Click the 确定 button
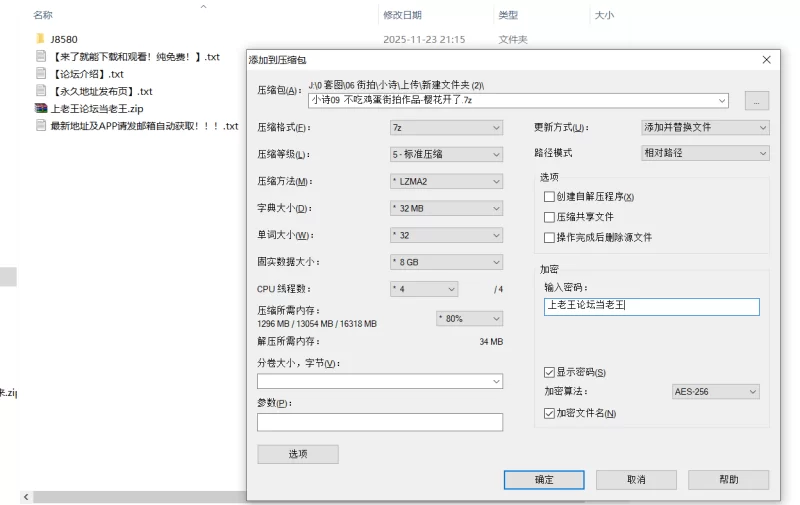The width and height of the screenshot is (800, 505). click(544, 480)
